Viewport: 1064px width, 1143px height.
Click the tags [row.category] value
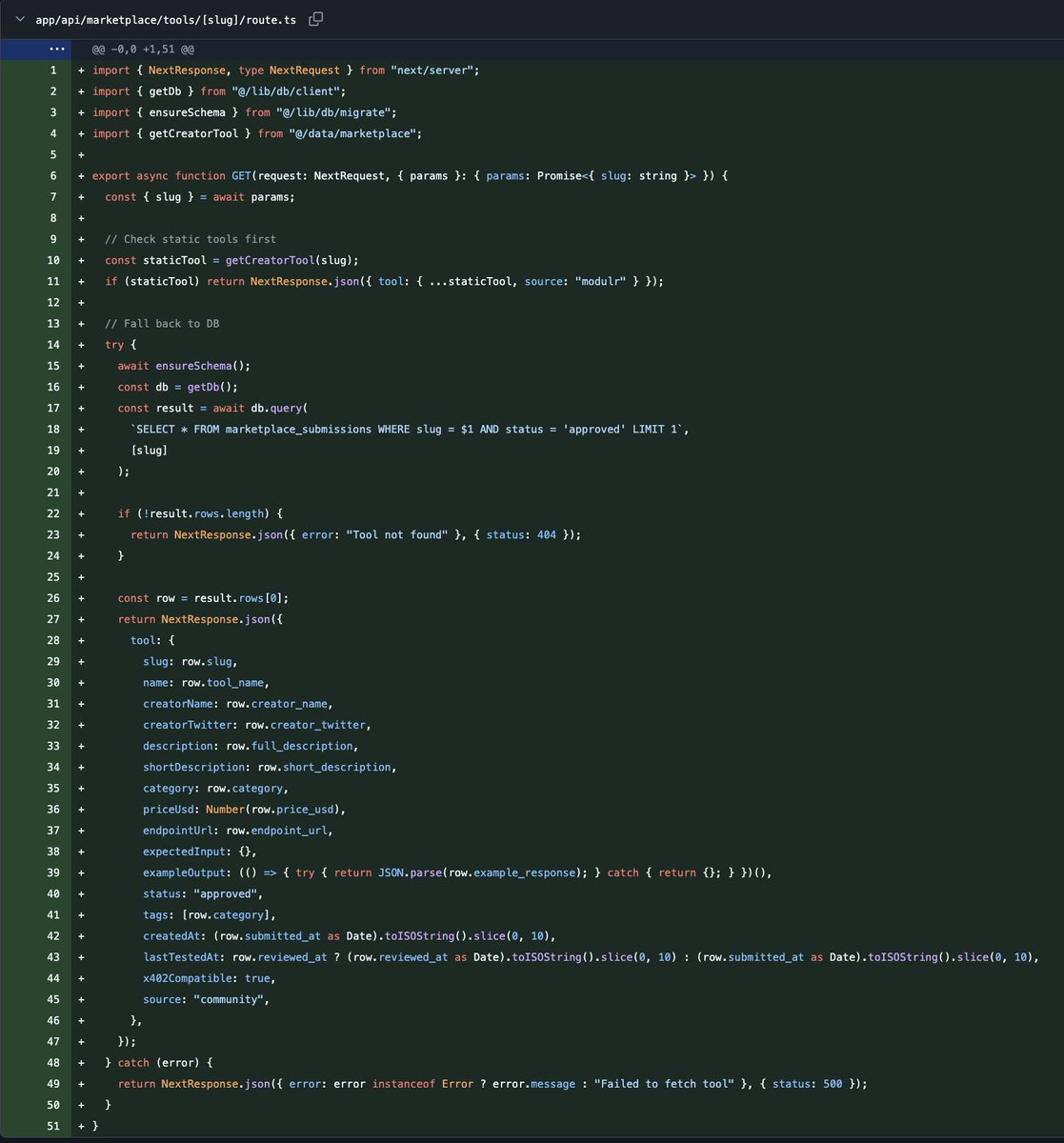pos(229,914)
